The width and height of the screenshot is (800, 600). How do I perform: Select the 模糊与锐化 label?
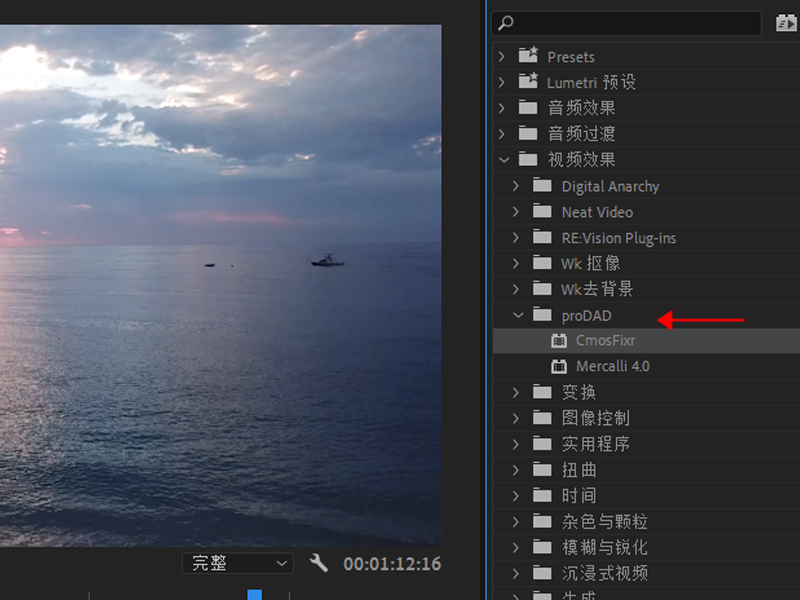click(x=605, y=547)
